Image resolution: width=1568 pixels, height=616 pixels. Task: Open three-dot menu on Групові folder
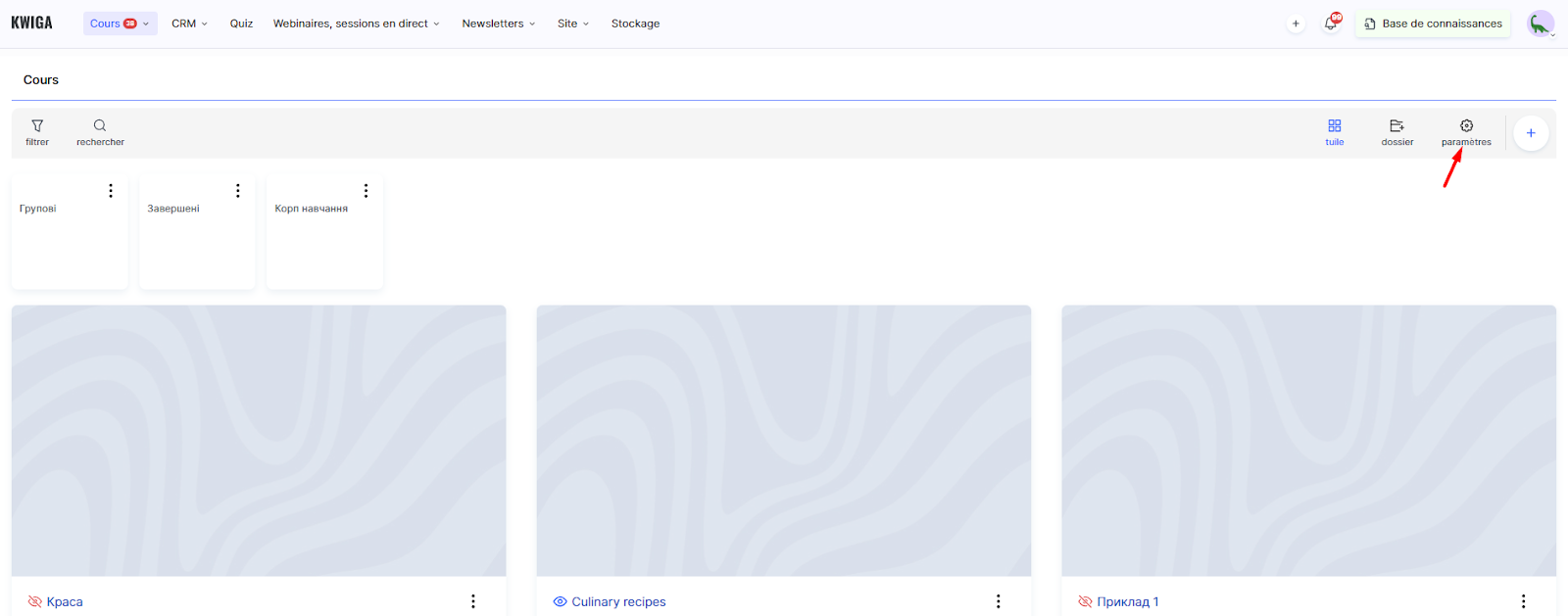pyautogui.click(x=111, y=191)
